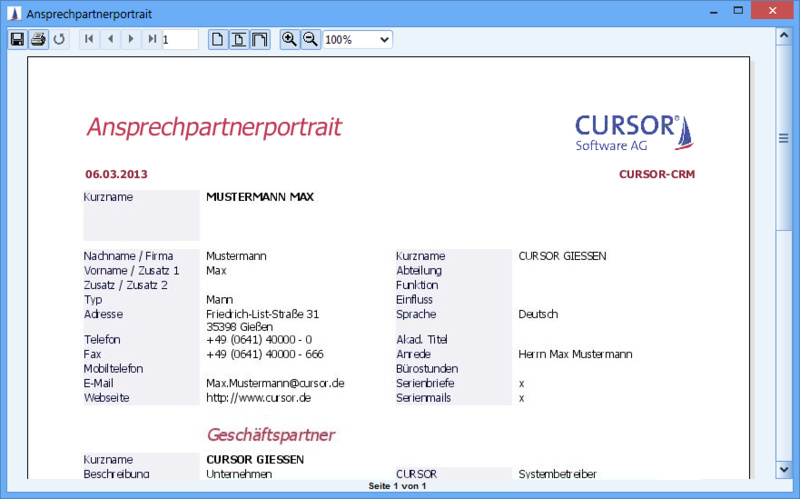Image resolution: width=800 pixels, height=499 pixels.
Task: Jump to the first page
Action: 89,40
